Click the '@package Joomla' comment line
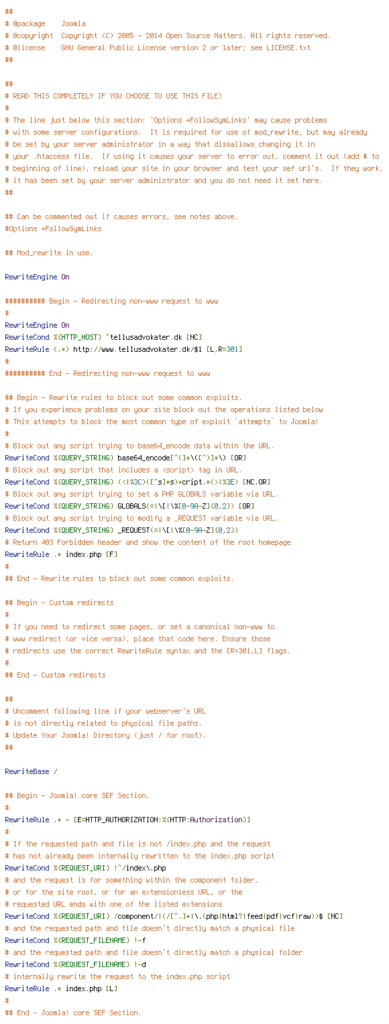 [45, 24]
